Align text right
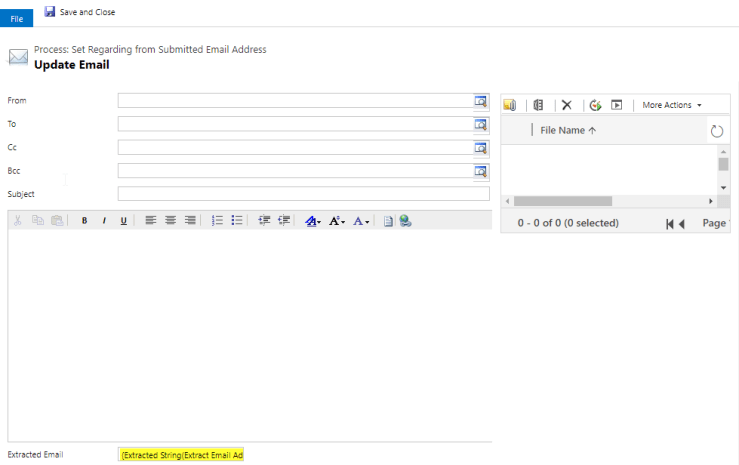The image size is (739, 465). click(190, 220)
